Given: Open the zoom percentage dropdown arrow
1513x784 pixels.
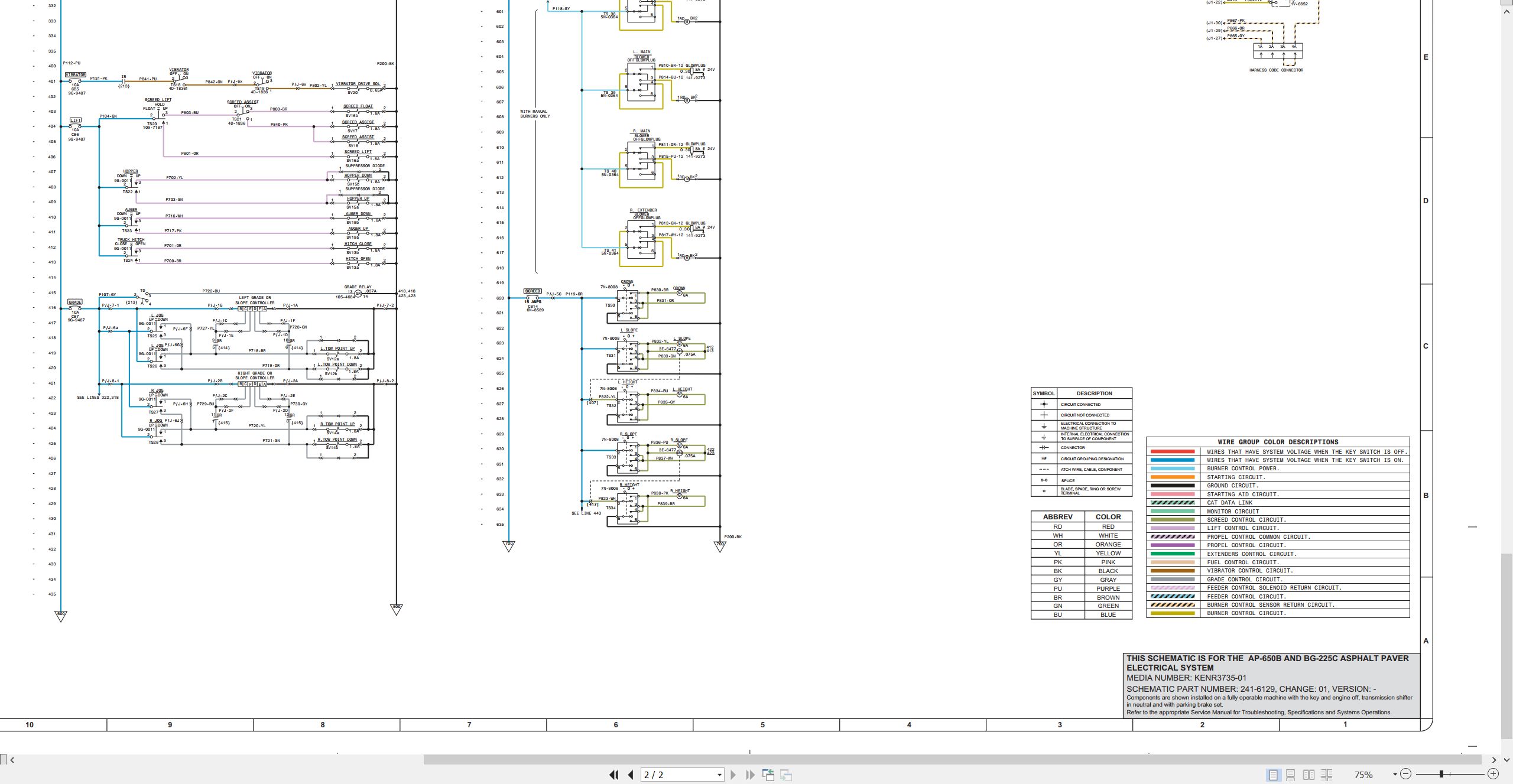Looking at the screenshot, I should click(1395, 775).
